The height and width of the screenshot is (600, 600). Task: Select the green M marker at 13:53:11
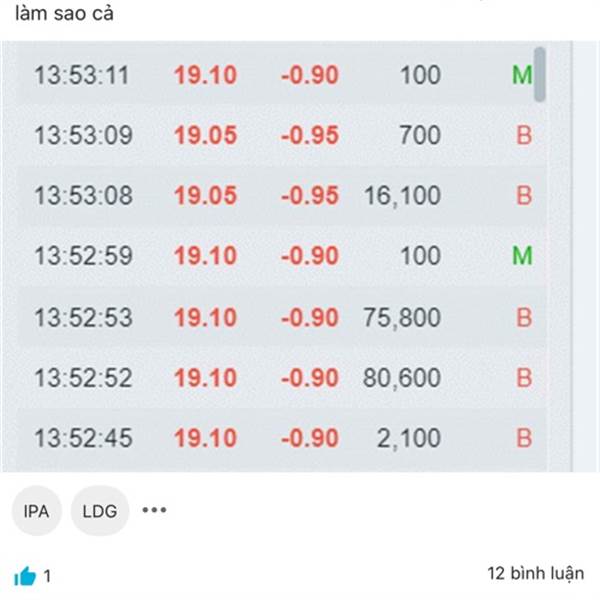tap(522, 75)
